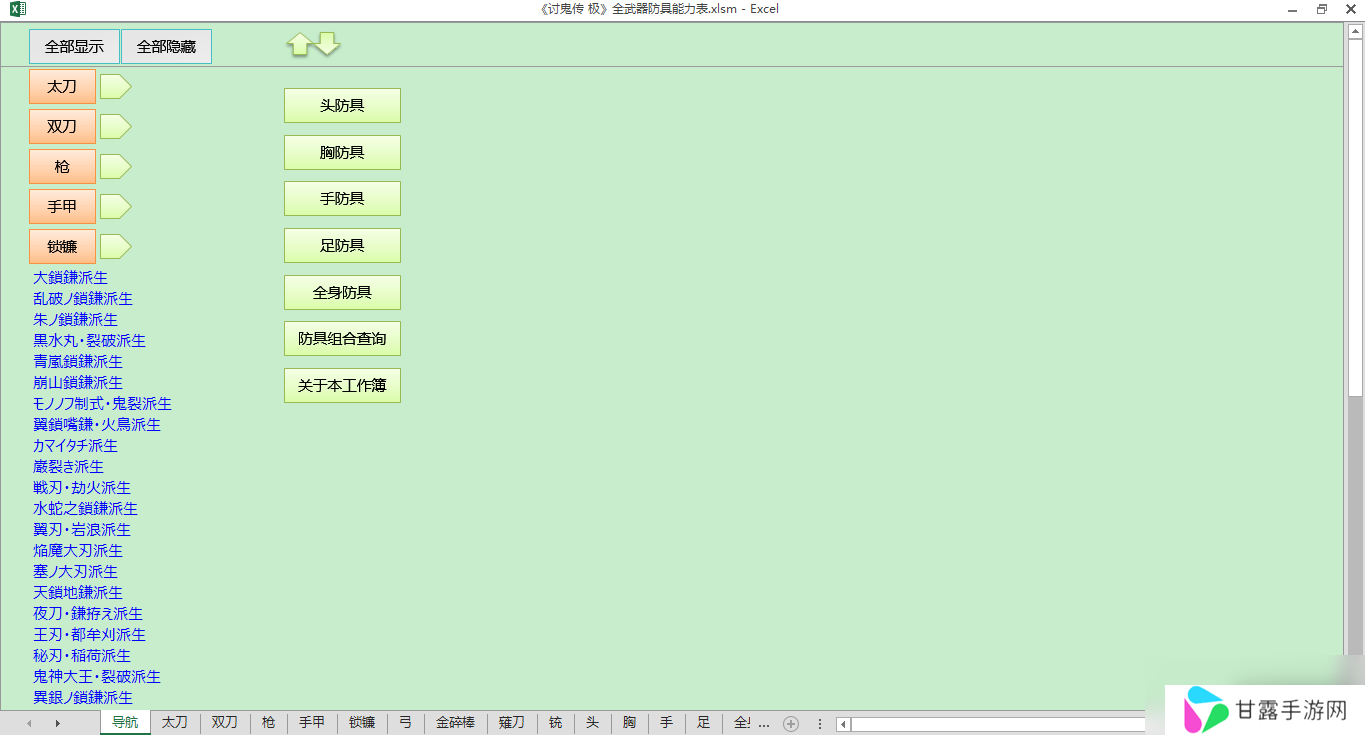Follow the 朱ノ鎖鎌派生 link
Image resolution: width=1365 pixels, height=735 pixels.
[x=75, y=319]
